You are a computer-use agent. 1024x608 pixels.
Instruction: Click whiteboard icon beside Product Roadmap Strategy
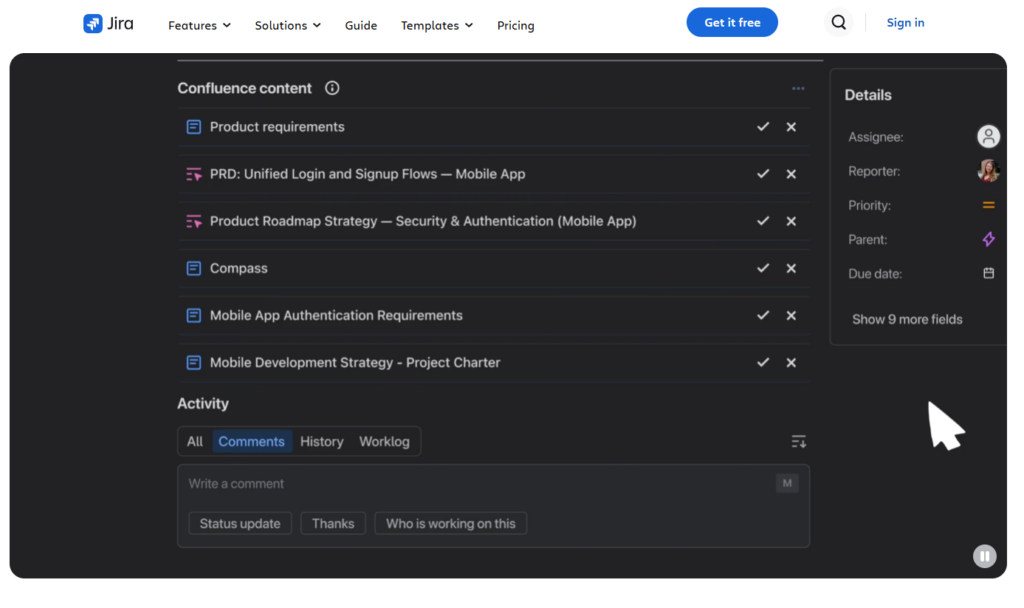[x=193, y=221]
